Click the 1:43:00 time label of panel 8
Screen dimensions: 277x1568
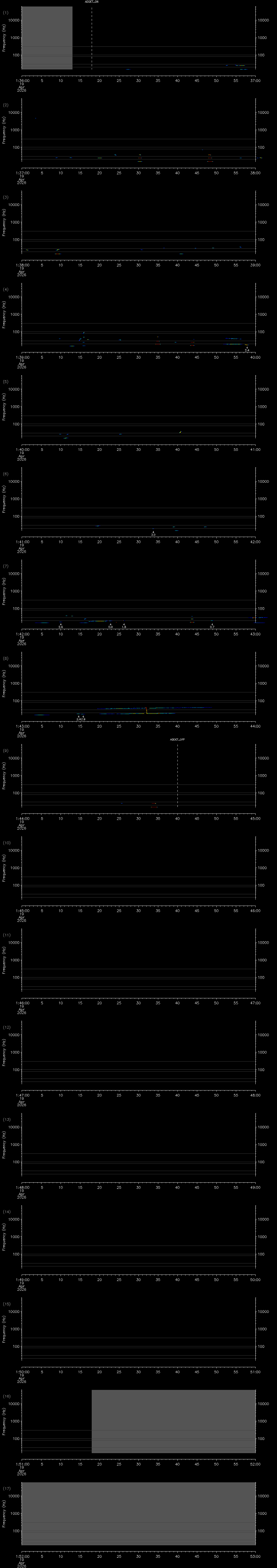pyautogui.click(x=22, y=726)
